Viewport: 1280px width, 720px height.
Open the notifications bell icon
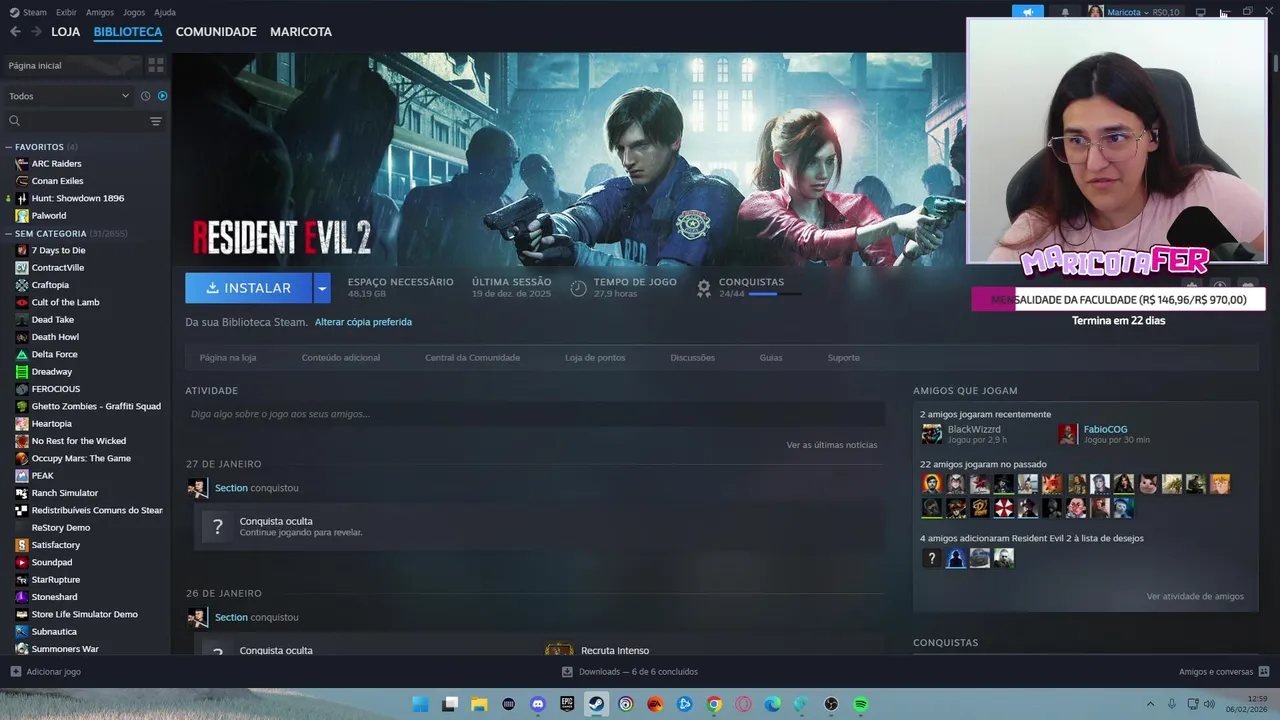(x=1065, y=12)
